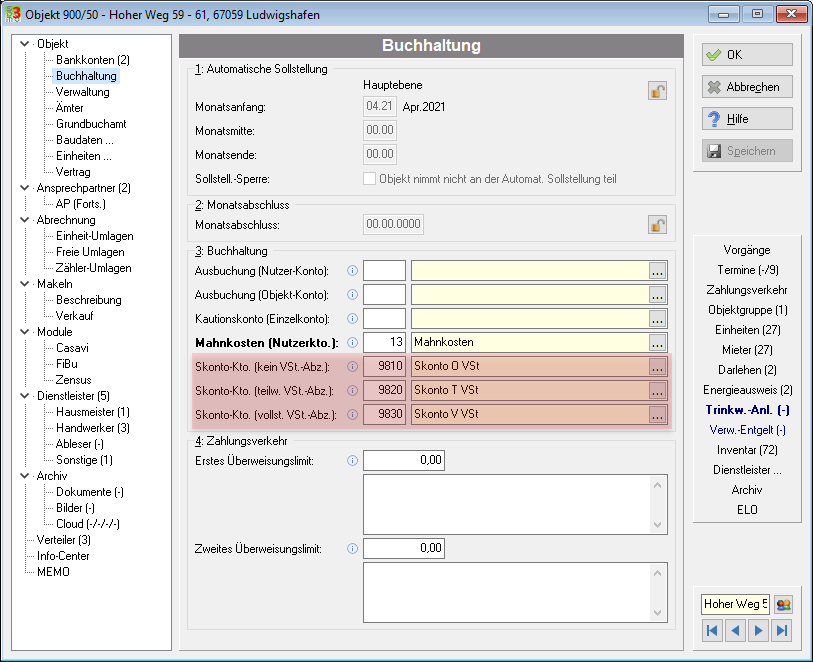Image resolution: width=813 pixels, height=662 pixels.
Task: Click the lock icon in Automatische Sollstellung
Action: coord(657,91)
